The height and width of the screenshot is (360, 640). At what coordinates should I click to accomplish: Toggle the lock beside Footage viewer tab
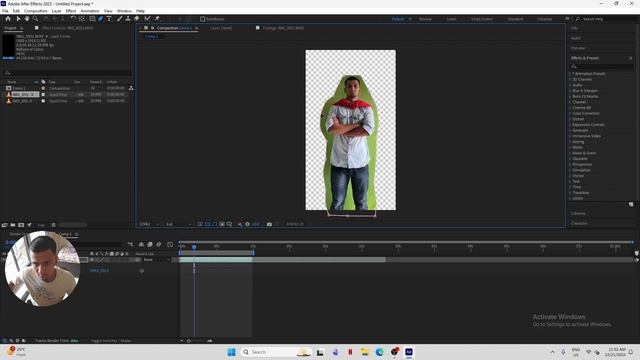[x=258, y=28]
